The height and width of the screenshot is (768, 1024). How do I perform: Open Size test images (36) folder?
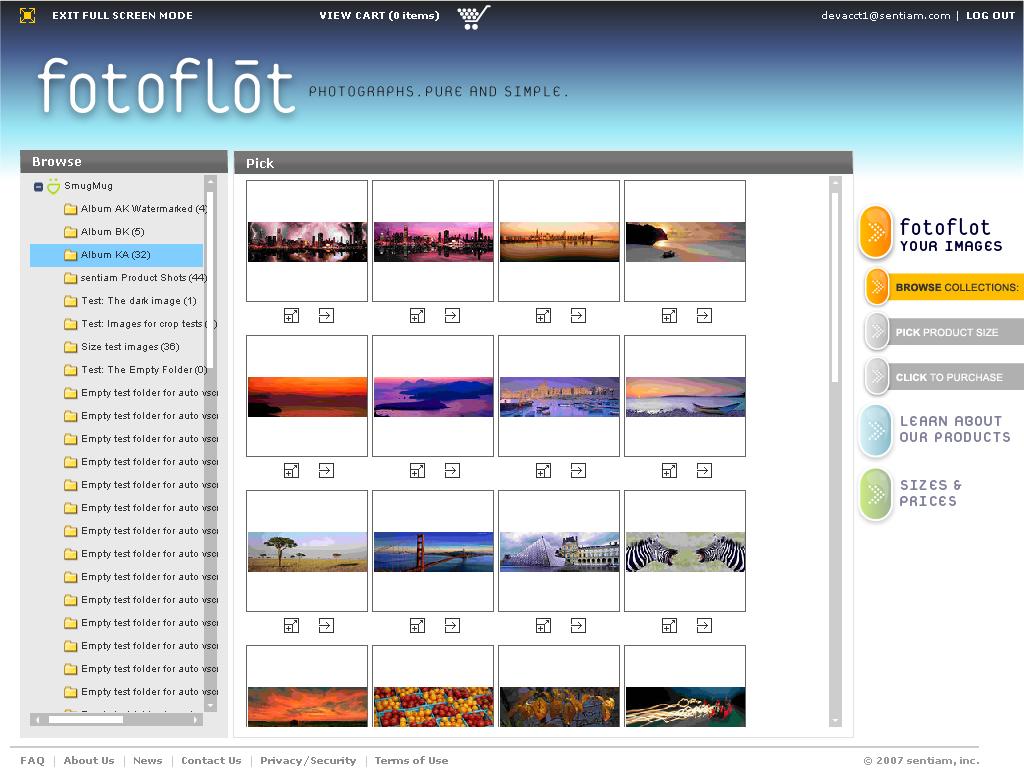pos(122,347)
